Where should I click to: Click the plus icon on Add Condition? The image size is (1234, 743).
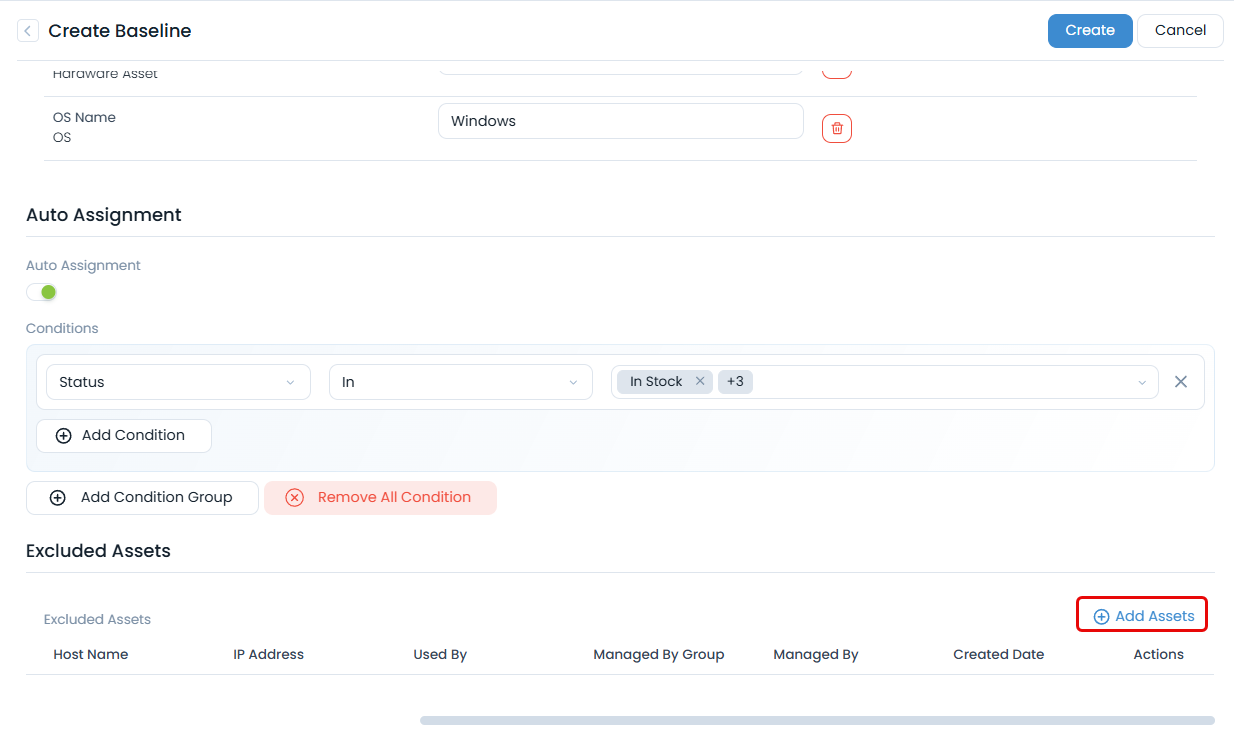(x=63, y=435)
